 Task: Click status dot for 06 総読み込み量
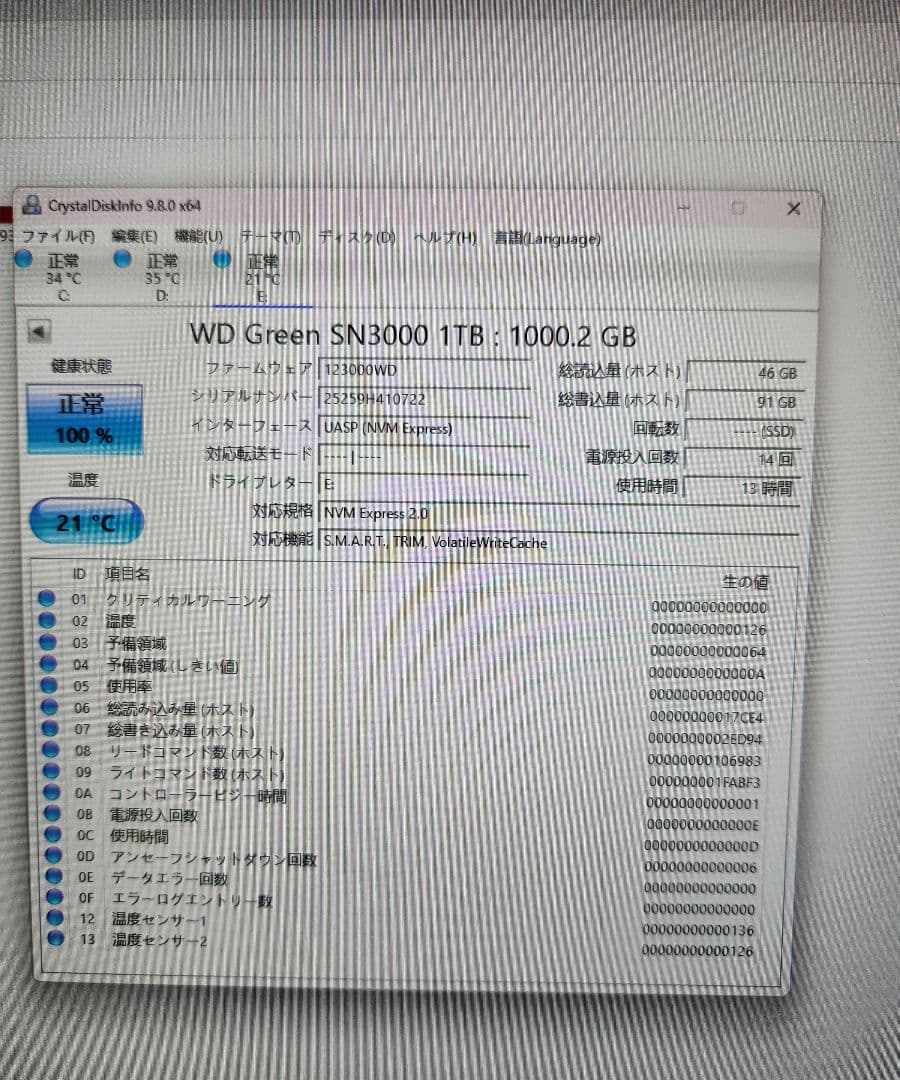tap(50, 707)
